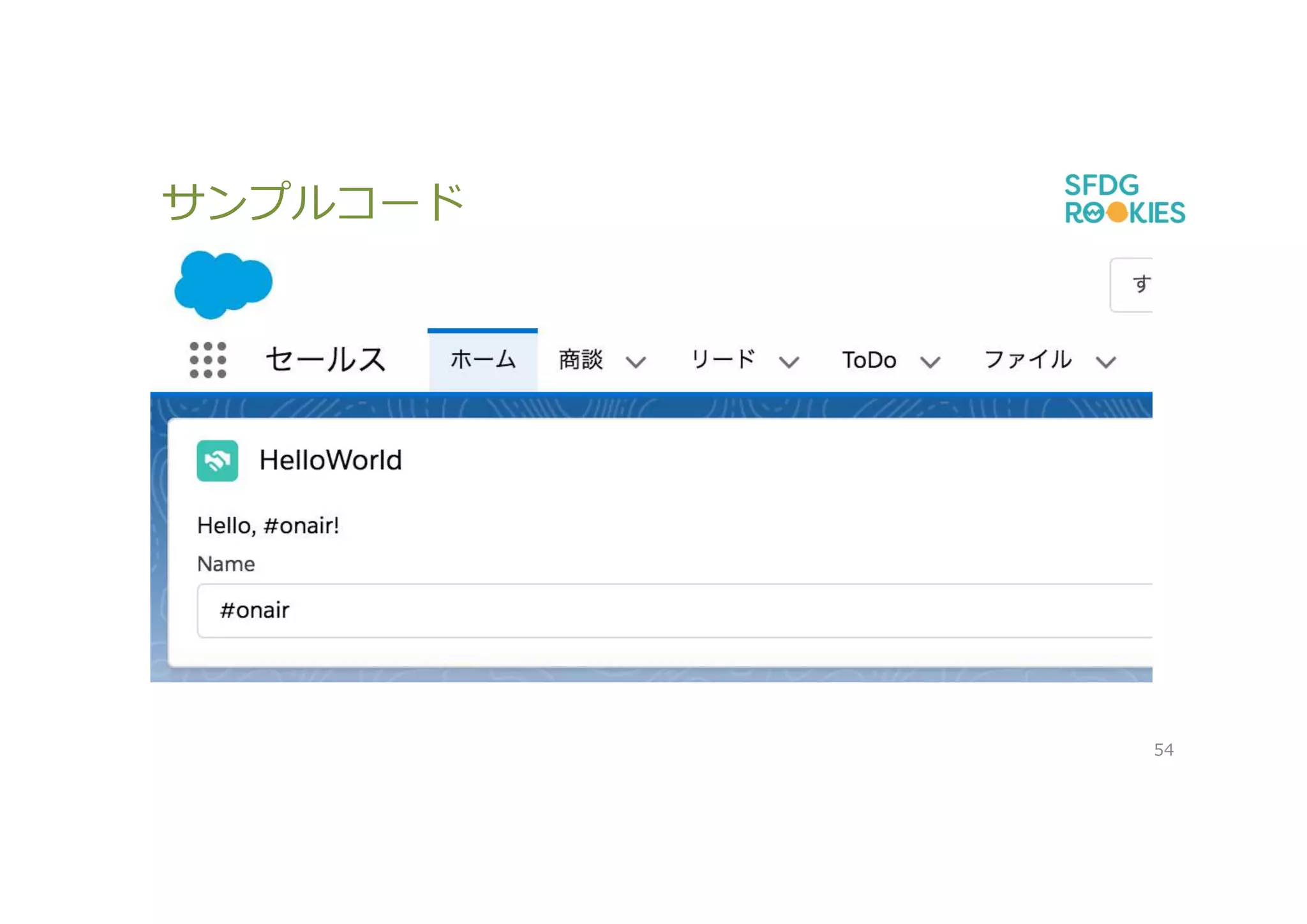1307x924 pixels.
Task: Click the HelloWorld card title
Action: pos(331,460)
